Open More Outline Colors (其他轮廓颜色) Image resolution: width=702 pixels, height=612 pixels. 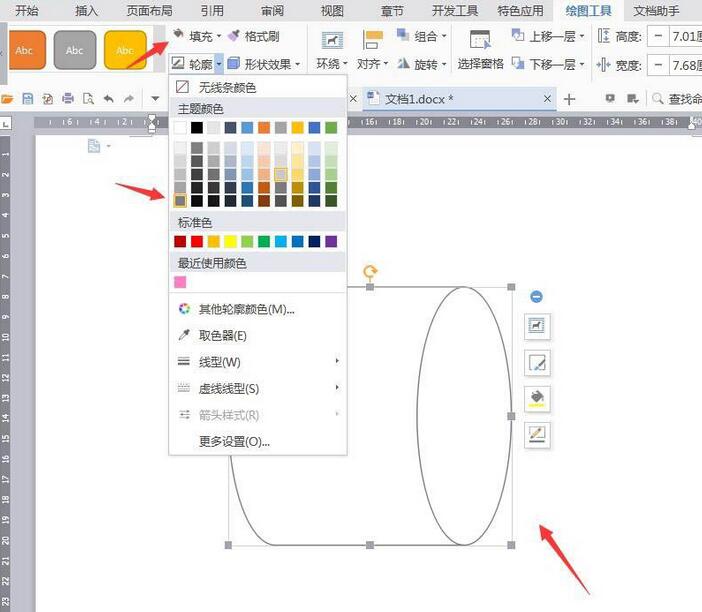[257, 309]
